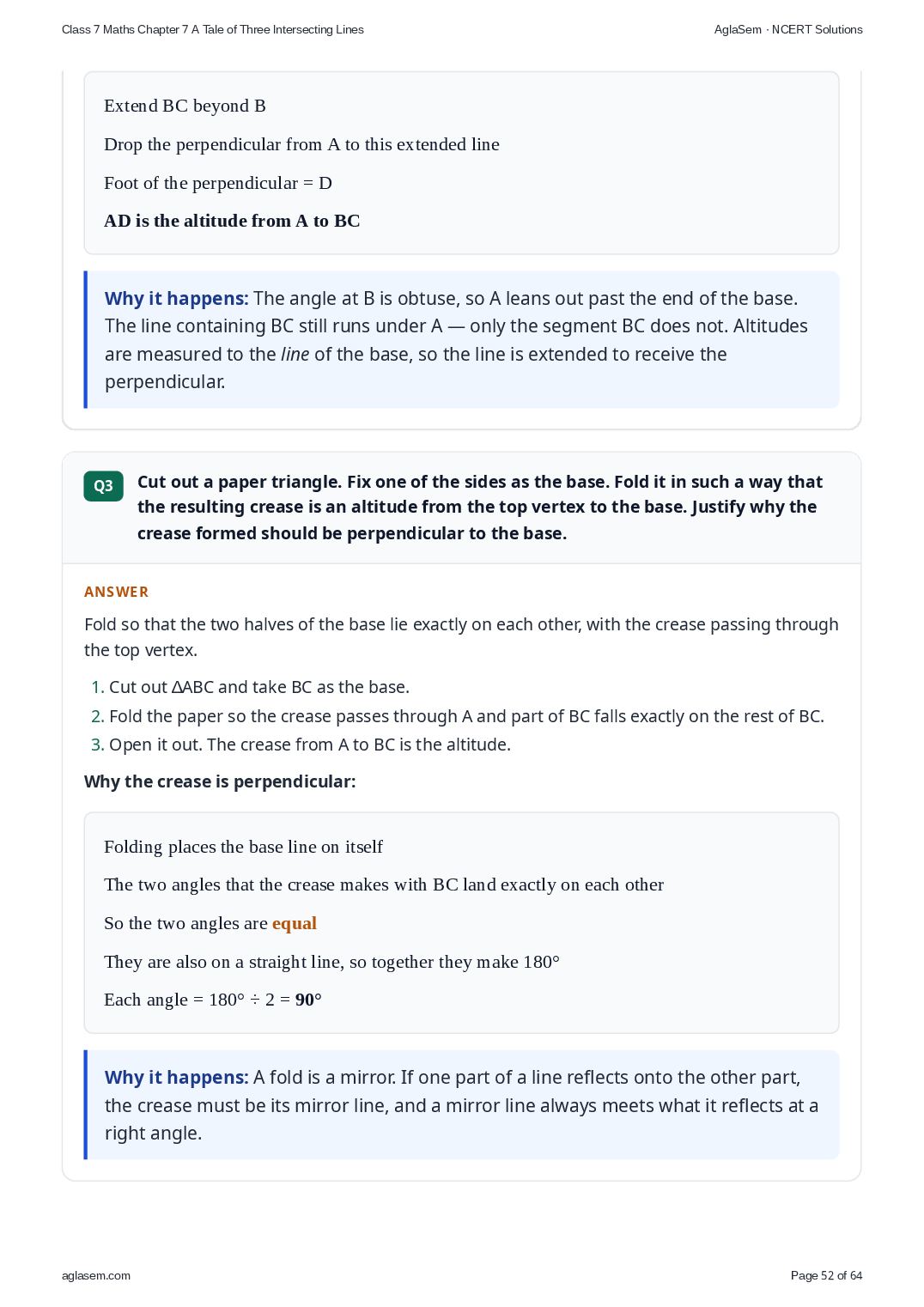Click step 3 'Open it out' item
This screenshot has width=924, height=1307.
301,745
